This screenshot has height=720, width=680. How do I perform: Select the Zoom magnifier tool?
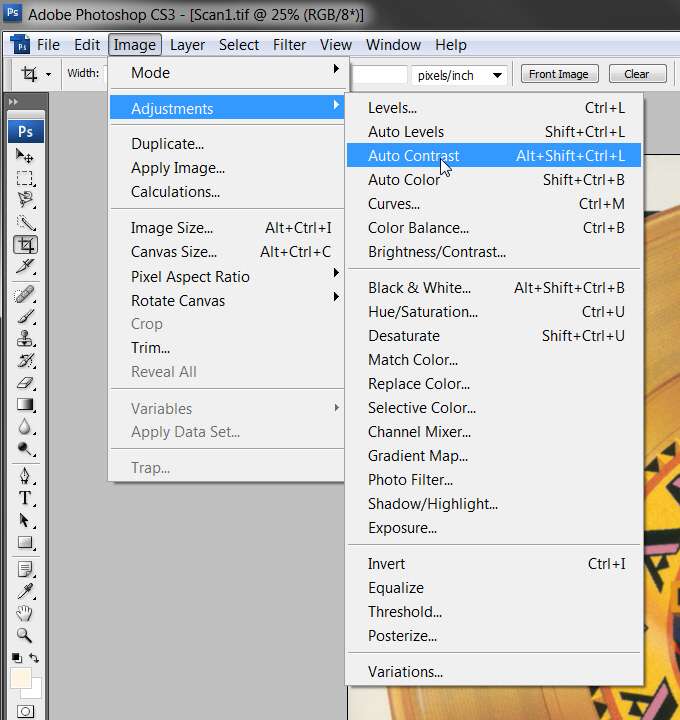[x=25, y=636]
